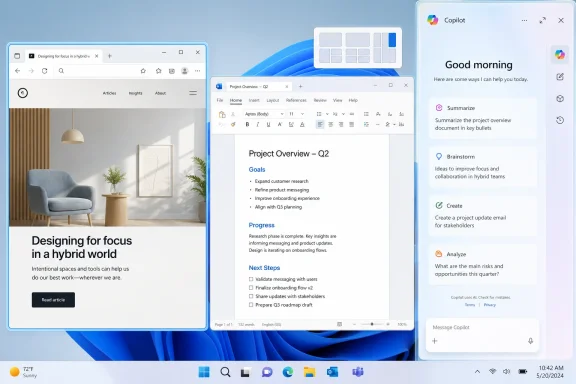Add a new tab in Word window

coord(300,86)
